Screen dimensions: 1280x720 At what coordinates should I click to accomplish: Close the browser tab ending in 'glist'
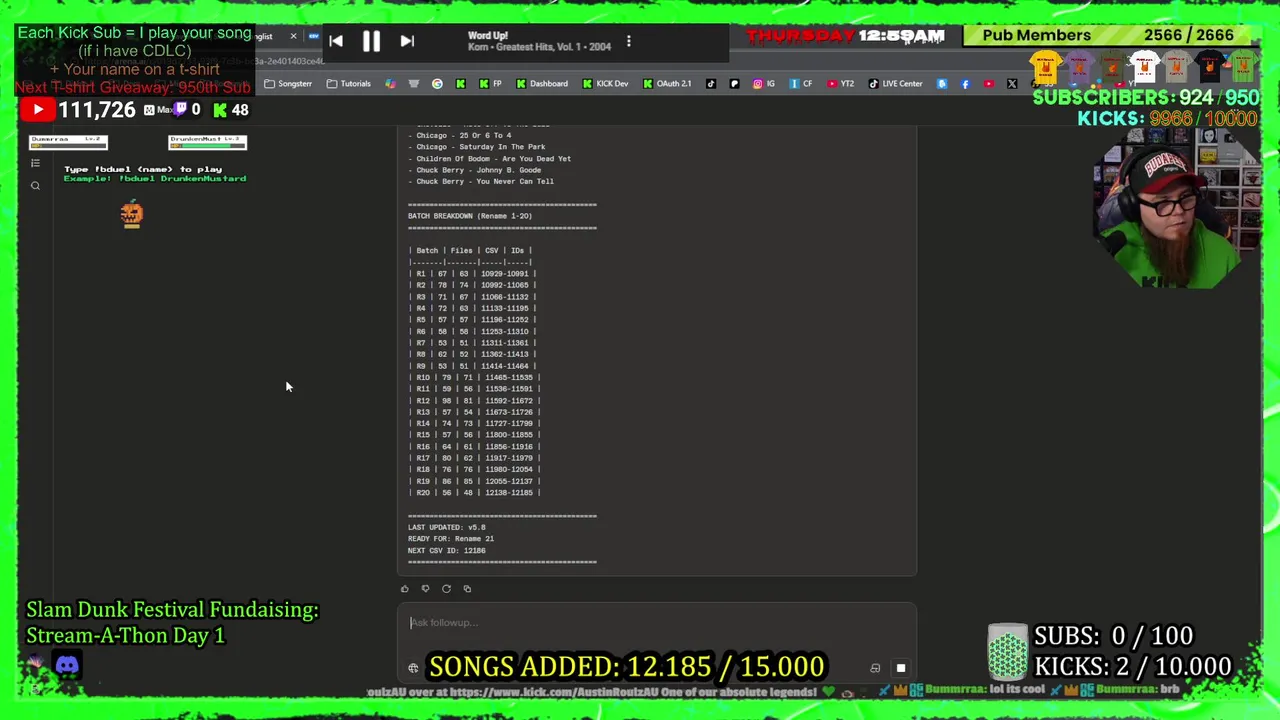click(x=293, y=37)
